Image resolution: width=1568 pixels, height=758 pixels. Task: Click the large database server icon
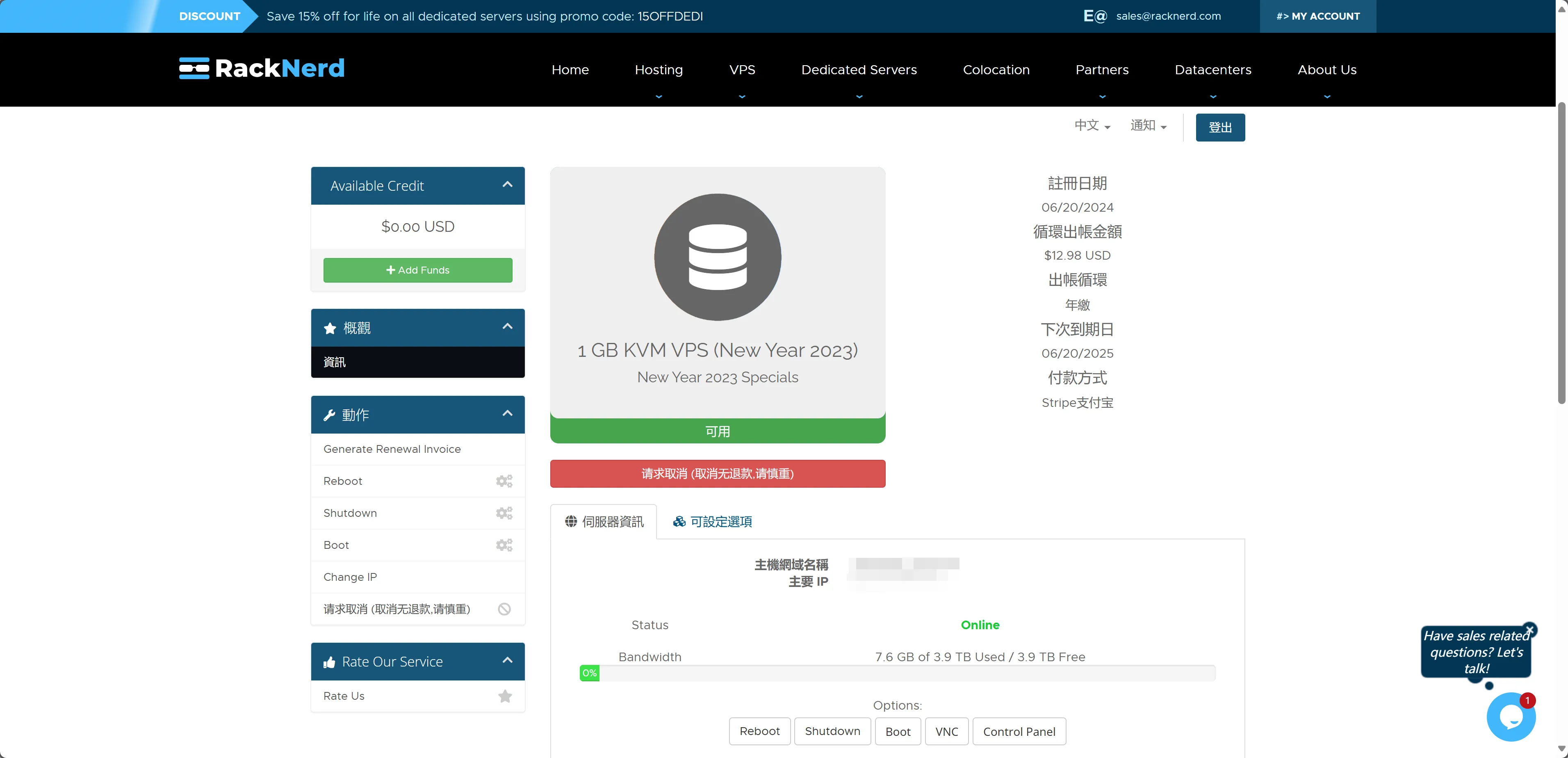click(x=717, y=257)
